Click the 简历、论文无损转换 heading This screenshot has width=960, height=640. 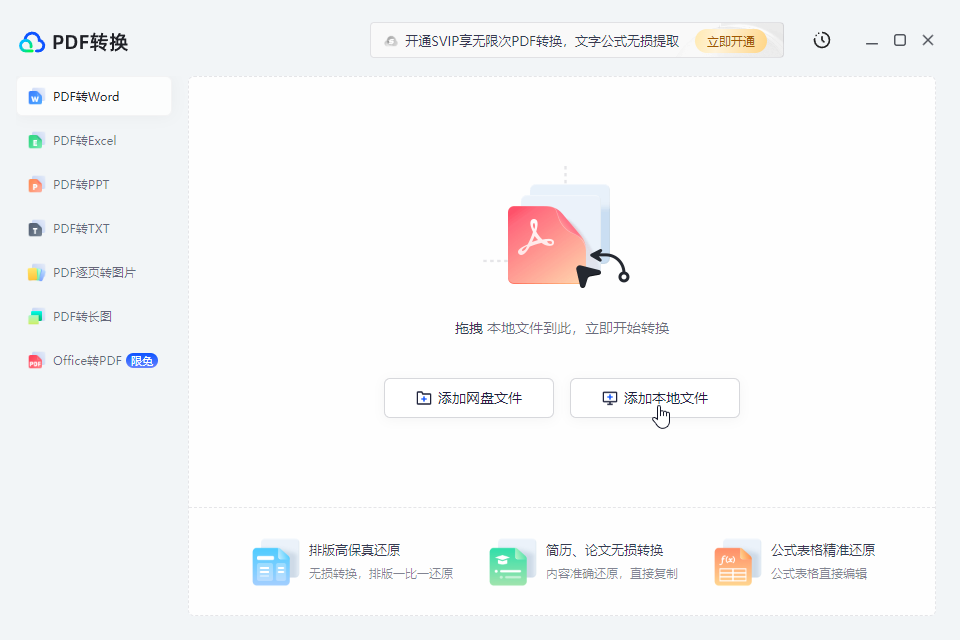(x=604, y=550)
